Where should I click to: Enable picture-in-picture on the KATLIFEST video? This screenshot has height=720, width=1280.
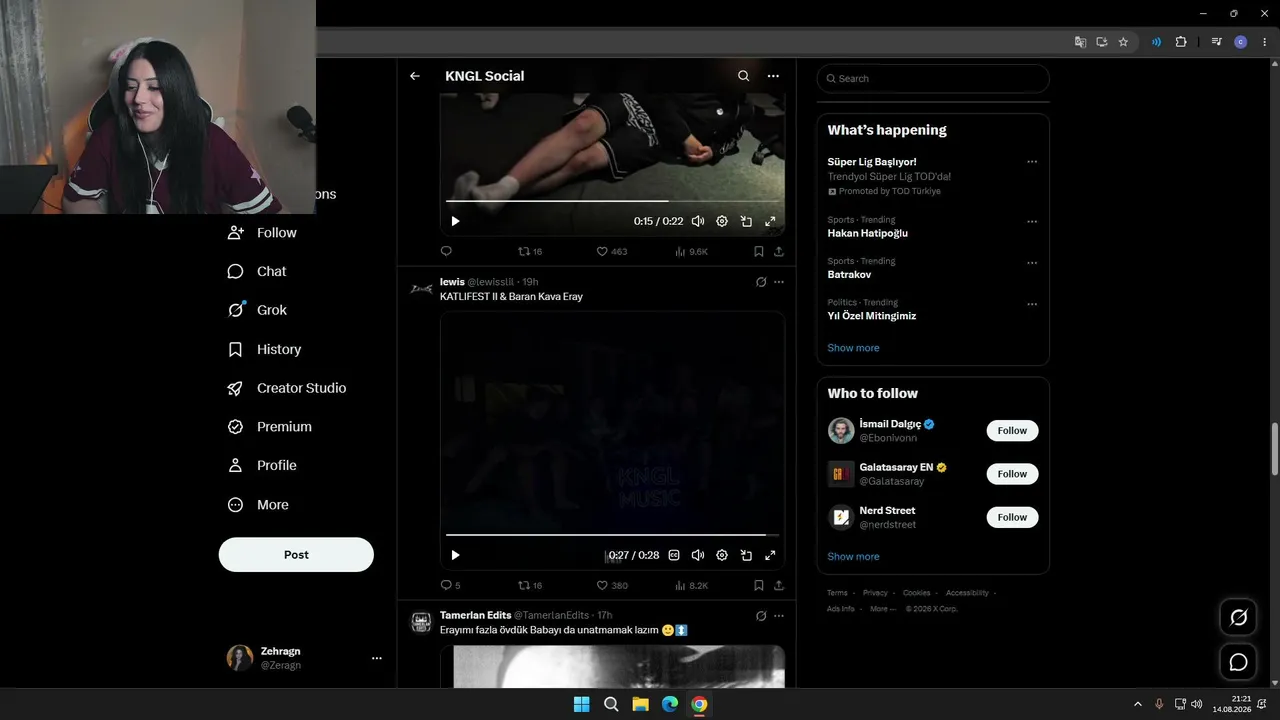[x=746, y=555]
